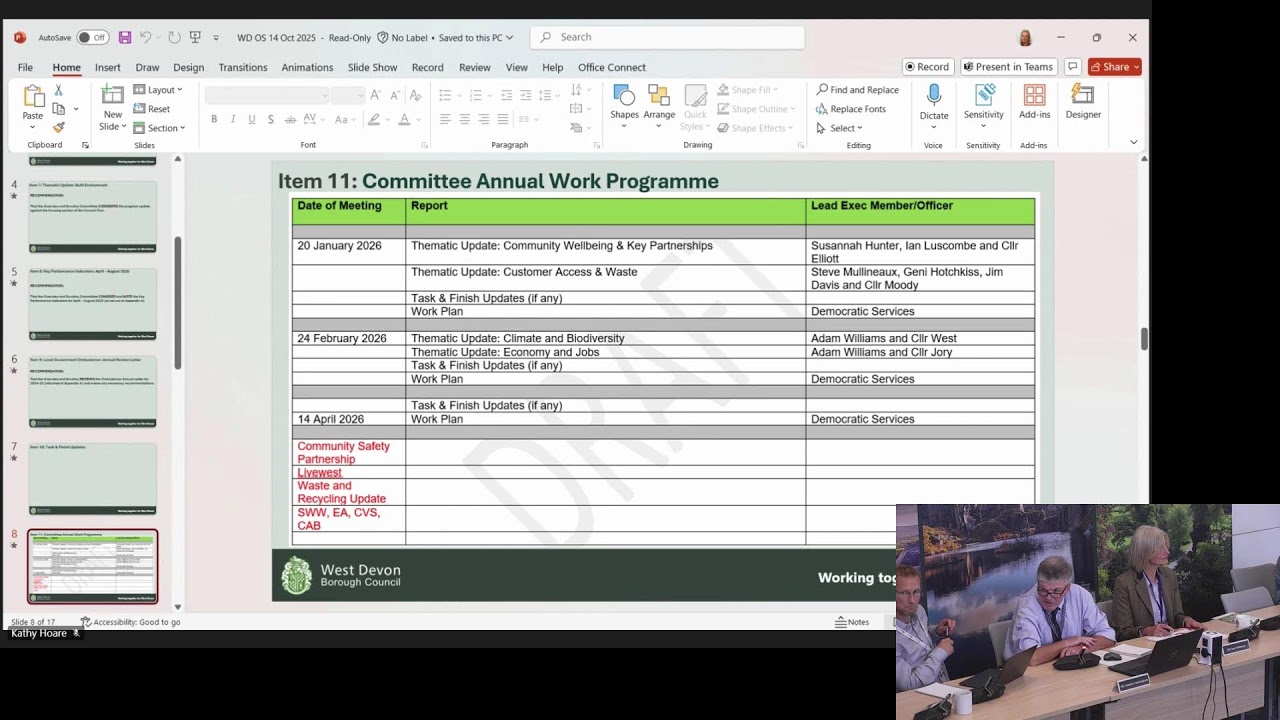
Task: Click the Undo arrow icon
Action: [x=146, y=37]
